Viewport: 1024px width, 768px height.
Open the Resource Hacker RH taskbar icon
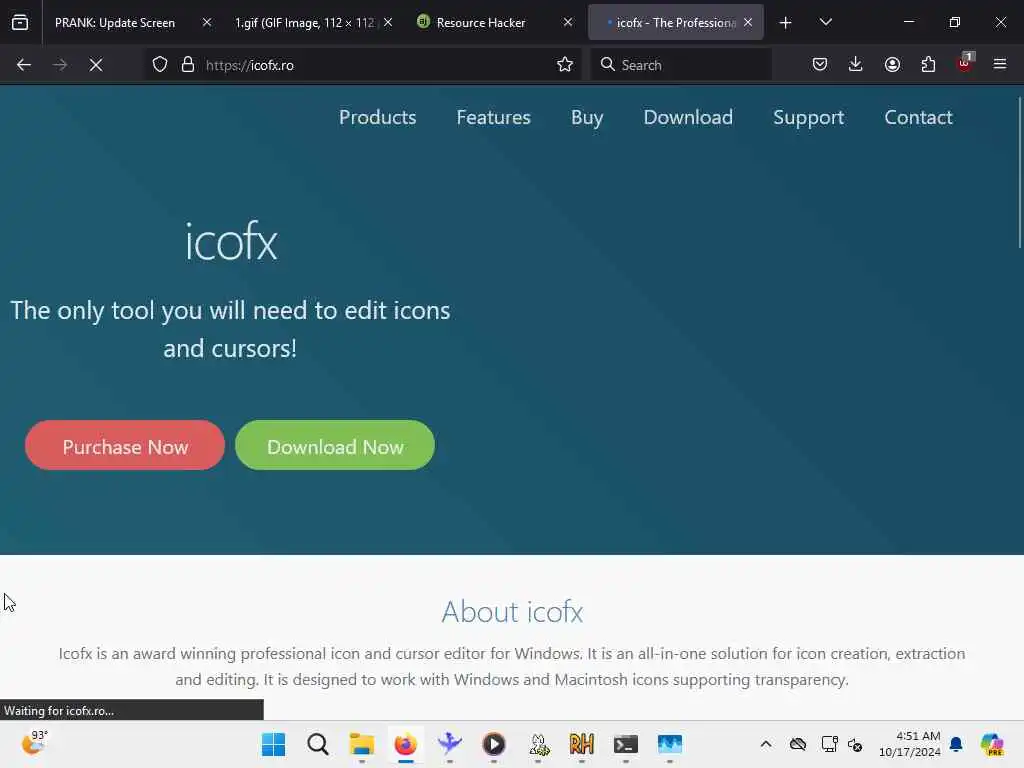pos(581,744)
